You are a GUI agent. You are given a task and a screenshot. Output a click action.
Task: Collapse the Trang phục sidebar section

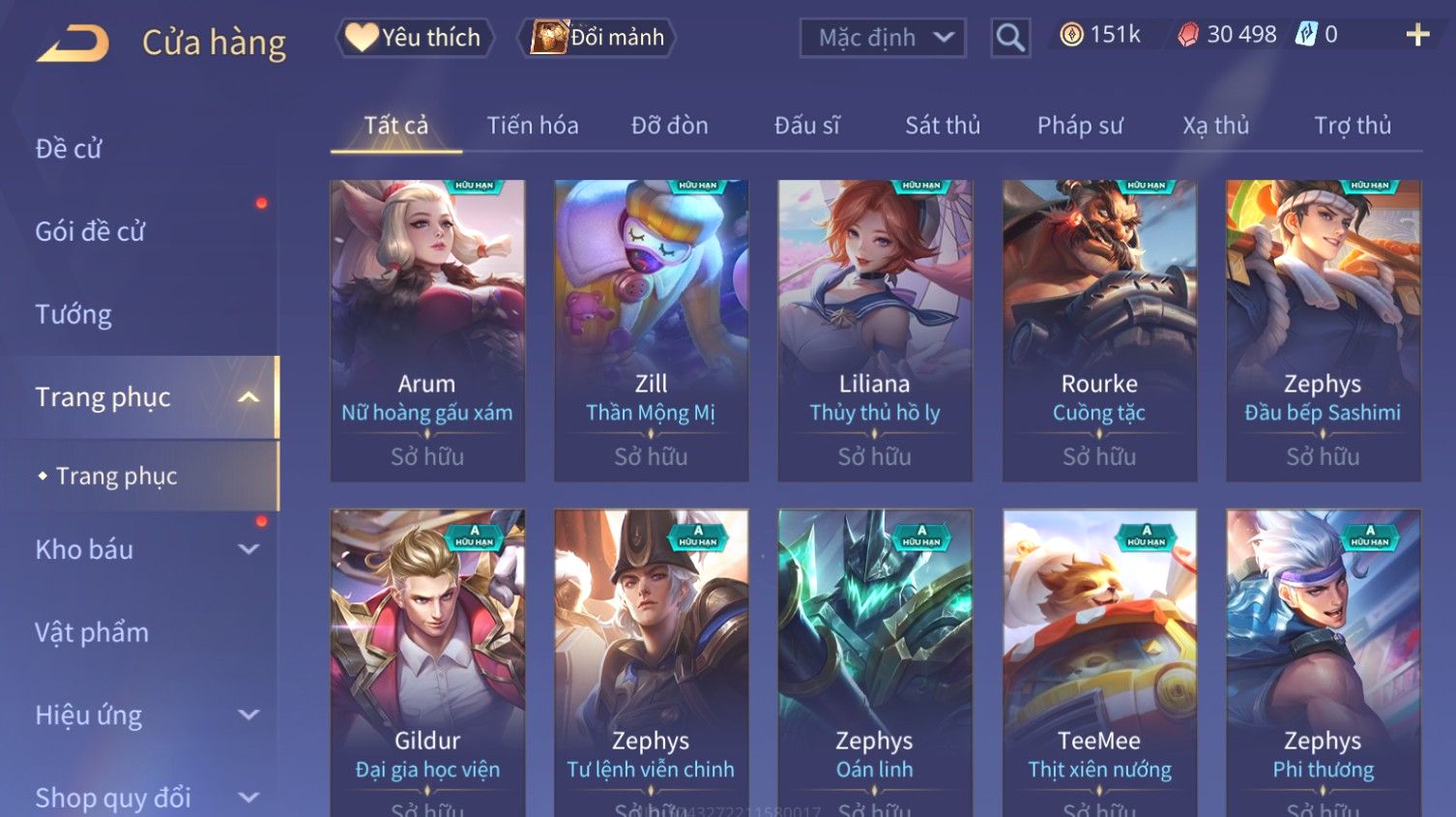[x=248, y=397]
